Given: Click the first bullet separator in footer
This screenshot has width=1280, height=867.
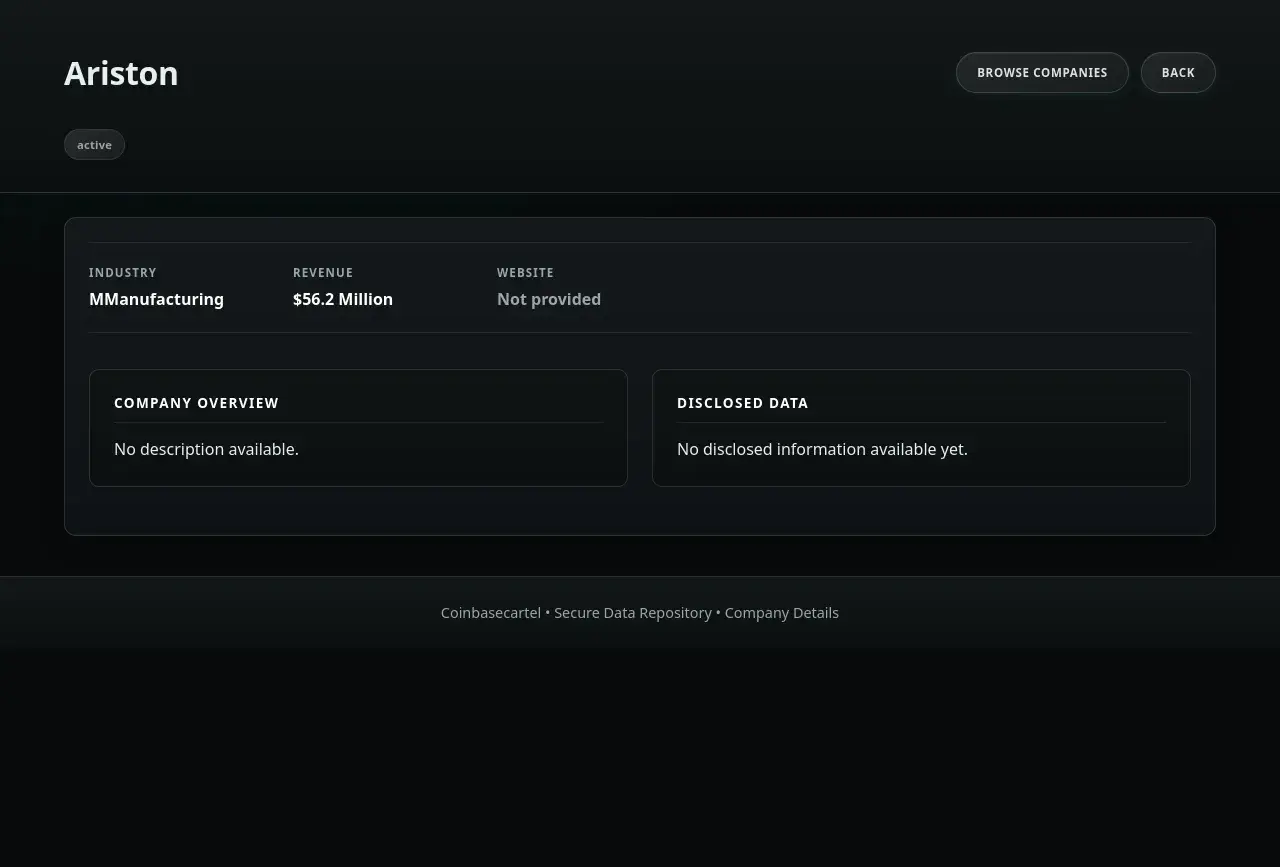Looking at the screenshot, I should [548, 613].
